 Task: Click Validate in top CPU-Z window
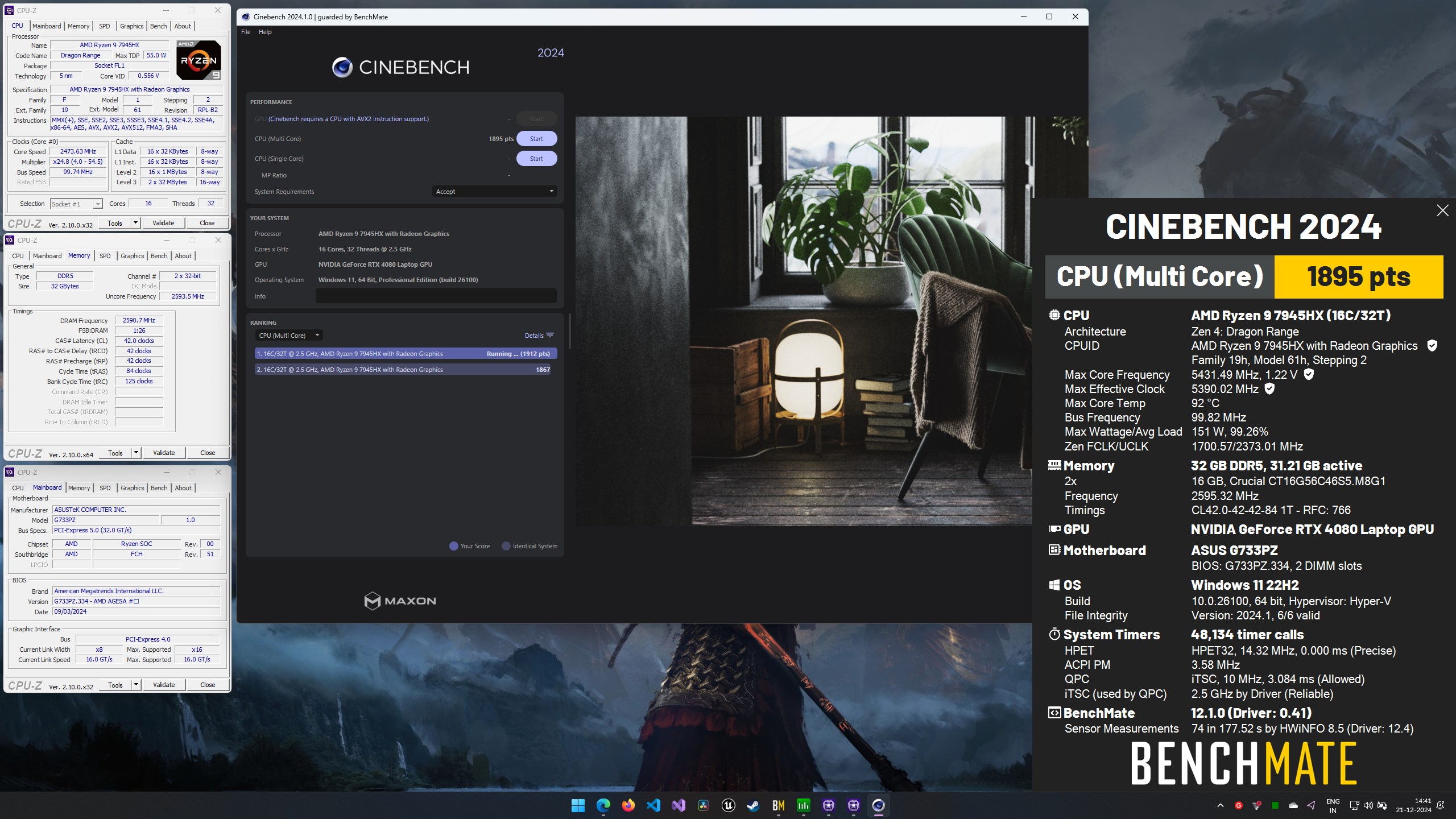pos(163,223)
